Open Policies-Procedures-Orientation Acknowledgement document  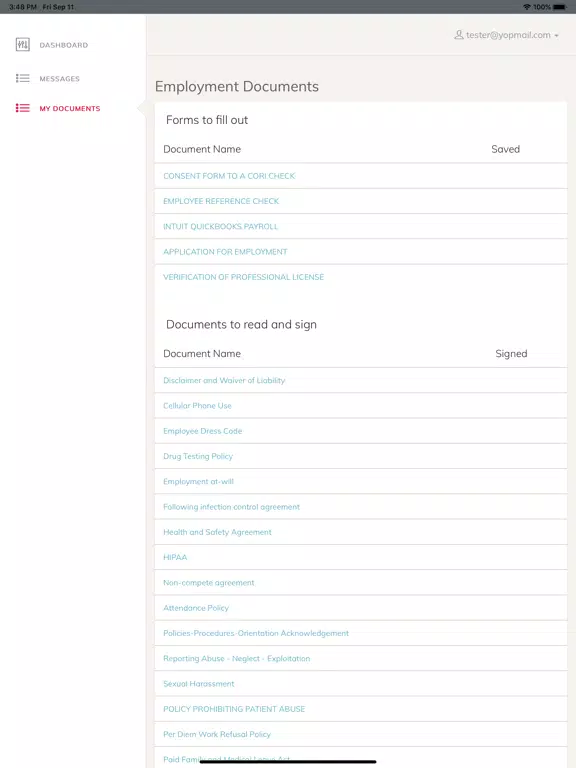[256, 633]
